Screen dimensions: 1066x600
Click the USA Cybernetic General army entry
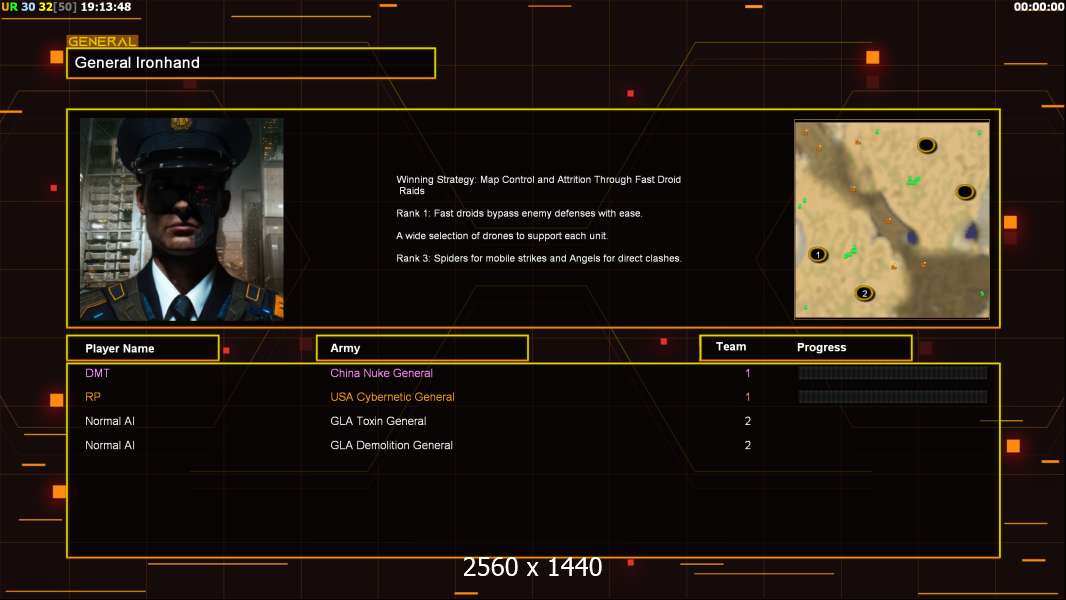pos(392,397)
